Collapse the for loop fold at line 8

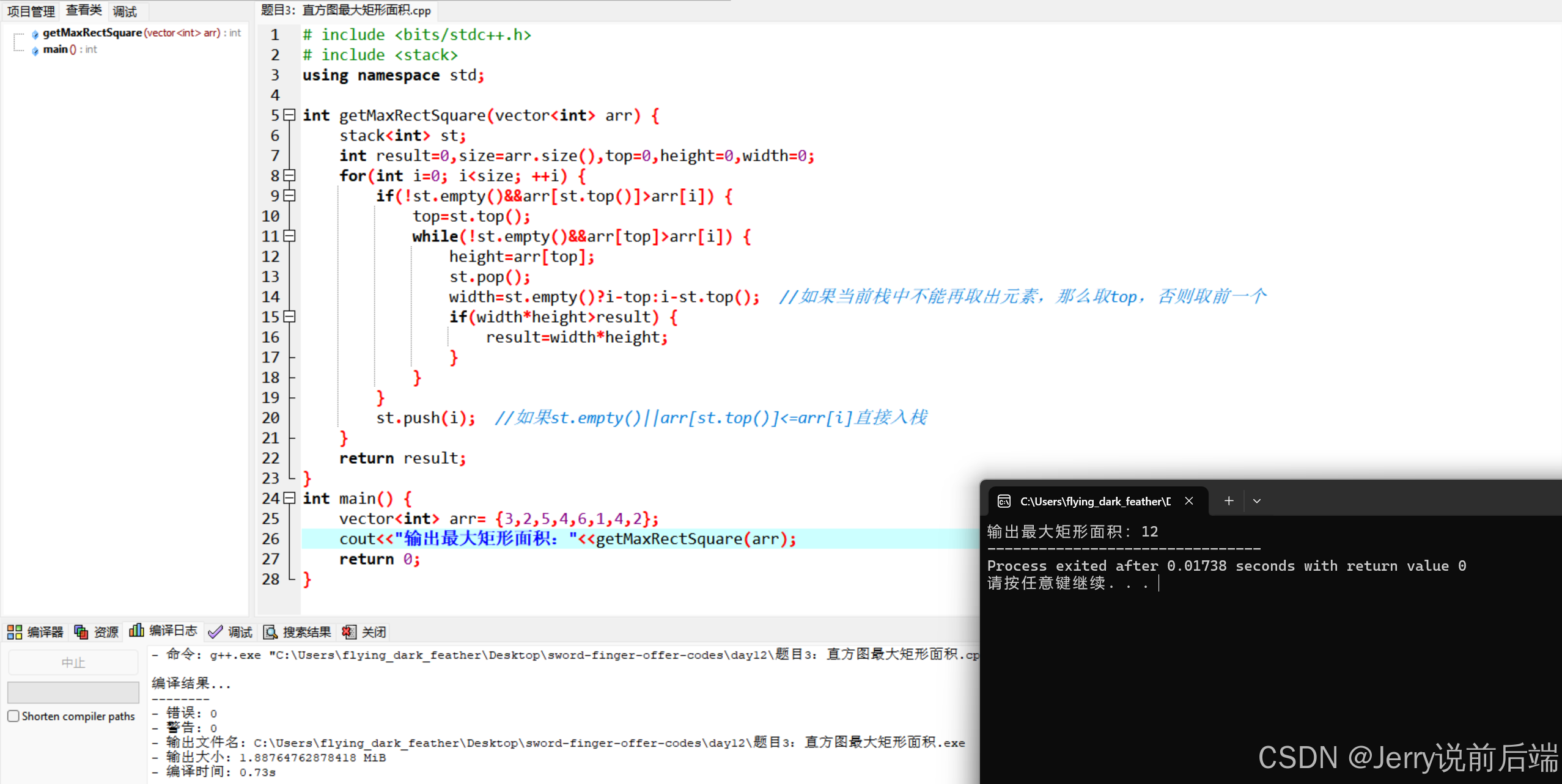tap(290, 175)
